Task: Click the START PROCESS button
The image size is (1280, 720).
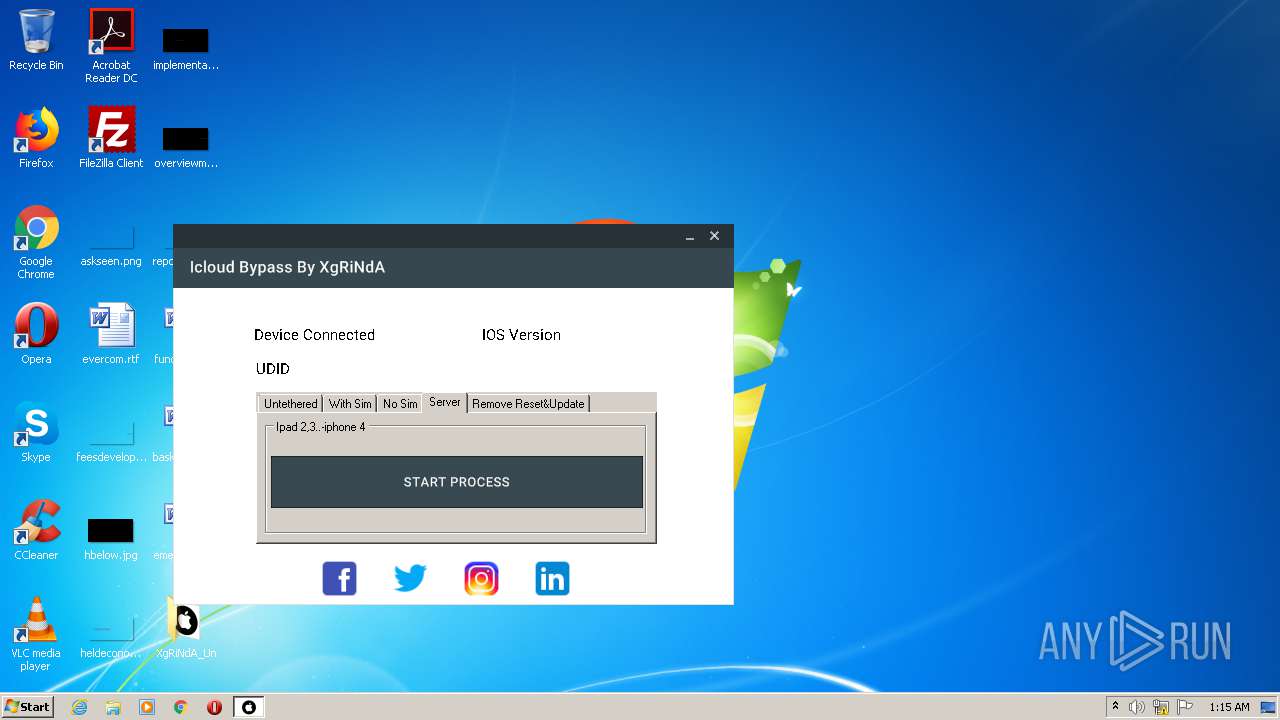Action: 457,482
